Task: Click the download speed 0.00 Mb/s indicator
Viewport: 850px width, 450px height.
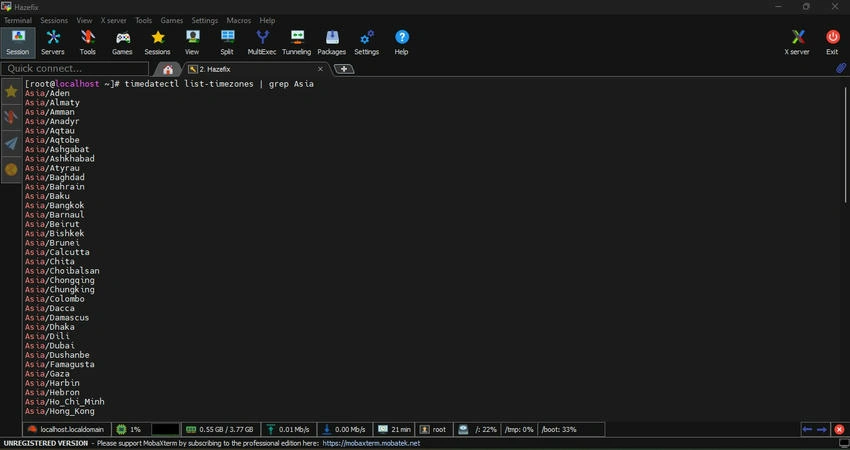Action: (x=344, y=429)
